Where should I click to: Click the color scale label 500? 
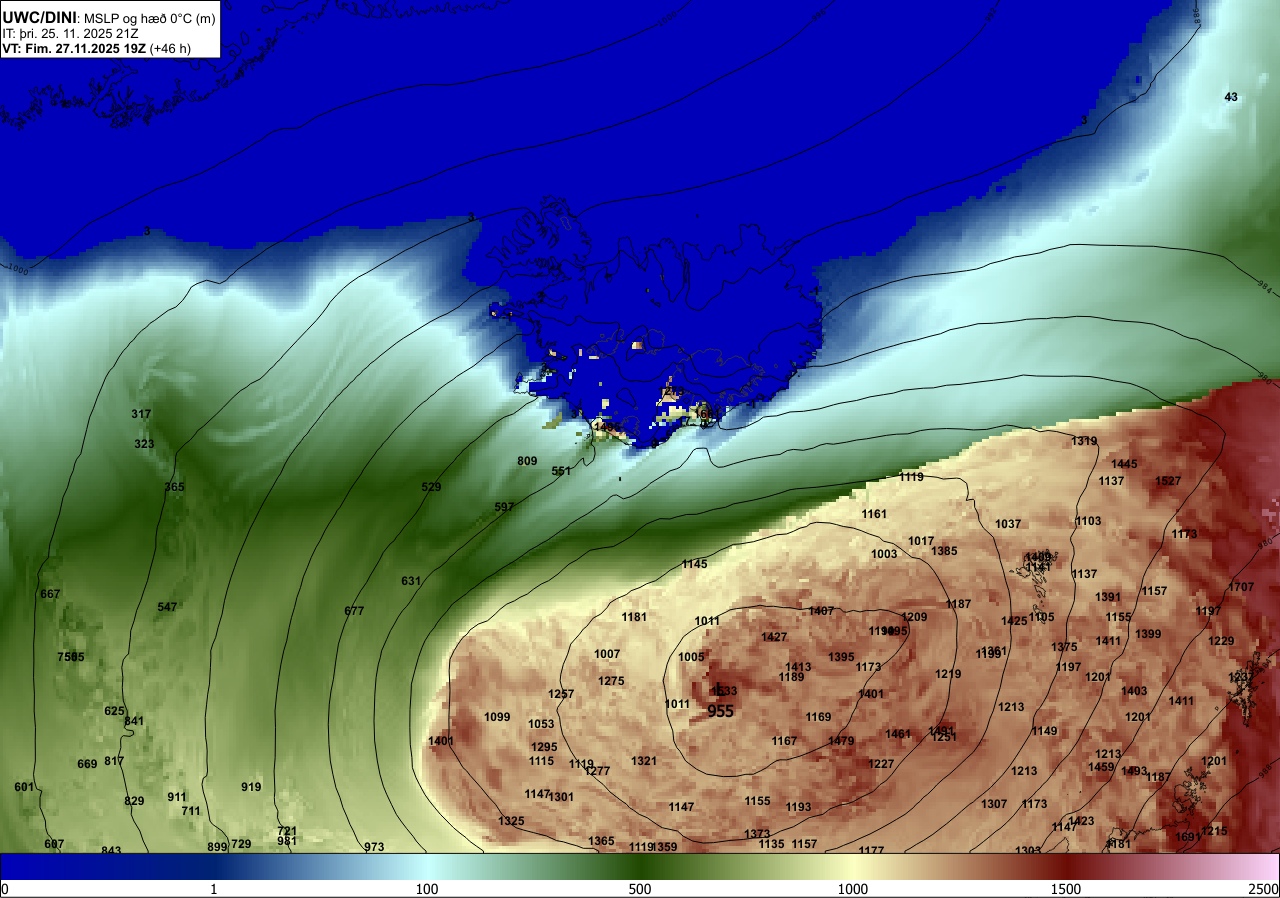tap(640, 889)
